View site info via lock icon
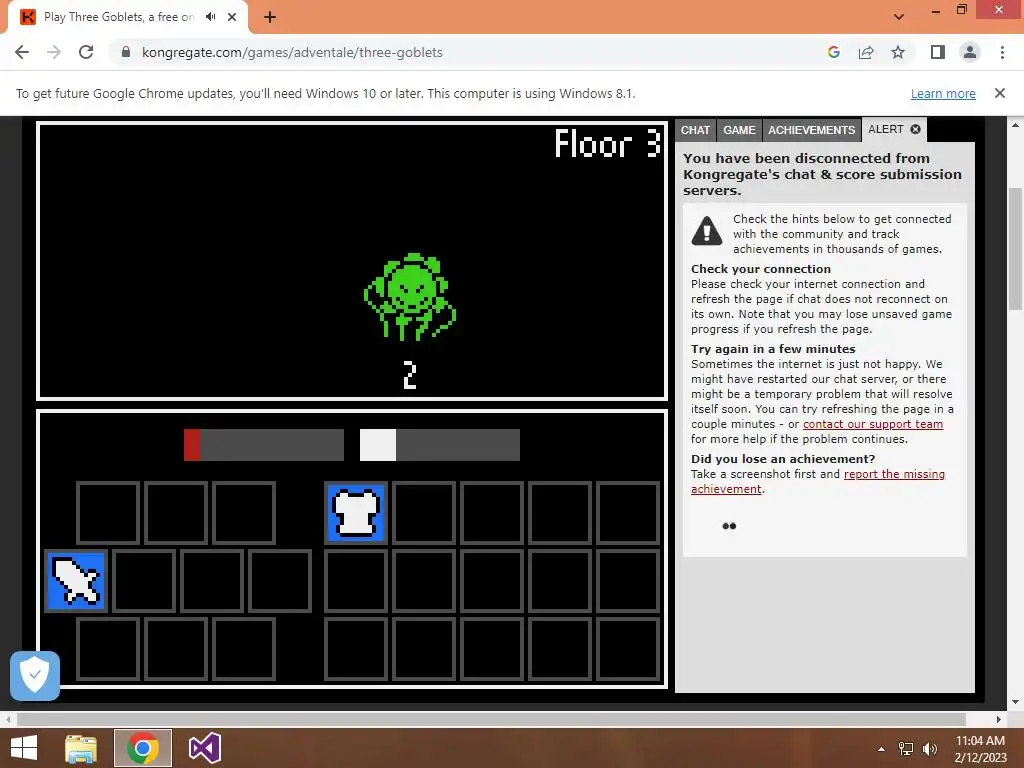This screenshot has width=1024, height=768. (x=126, y=52)
